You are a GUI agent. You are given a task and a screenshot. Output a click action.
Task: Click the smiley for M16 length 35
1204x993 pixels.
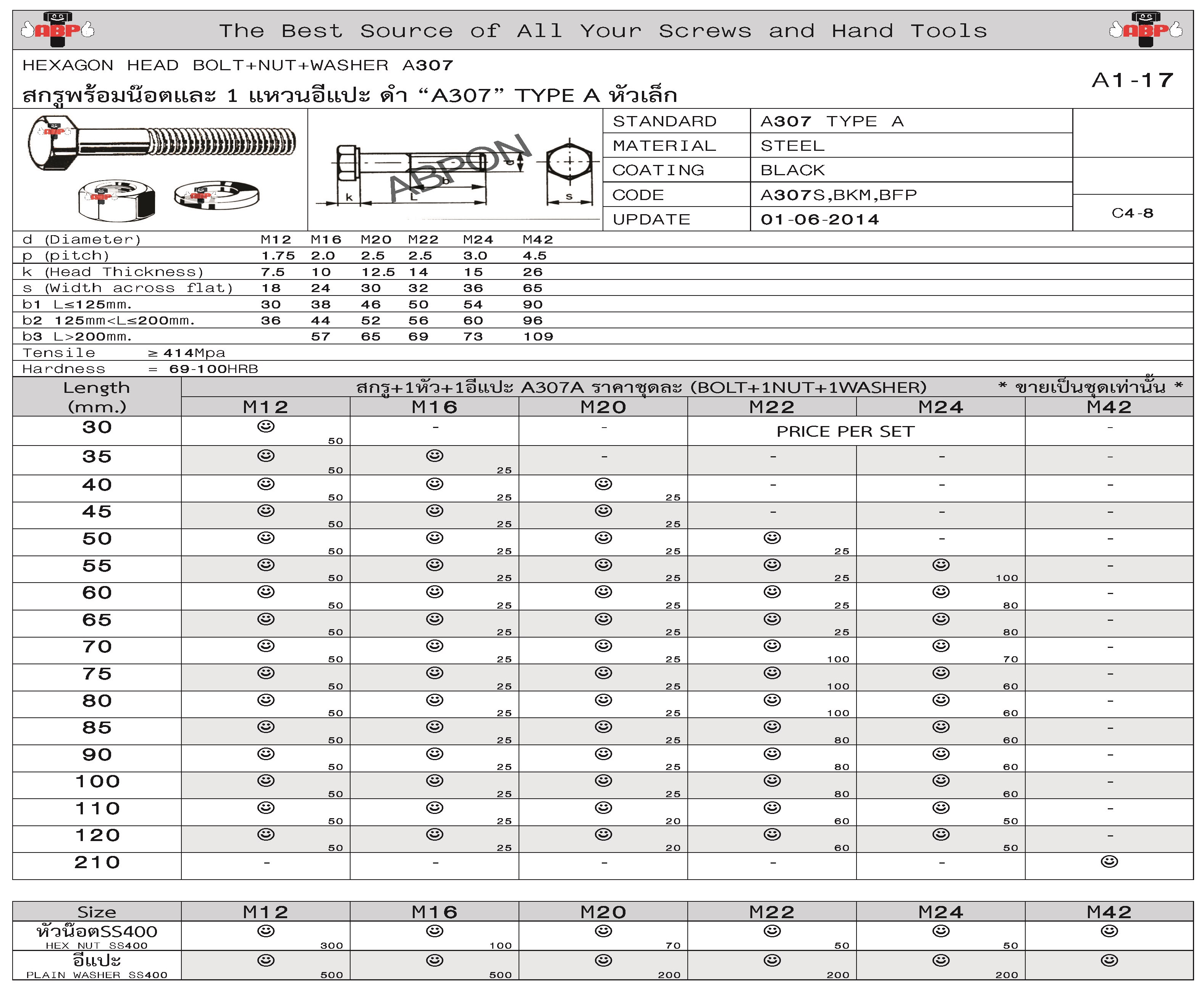point(435,456)
